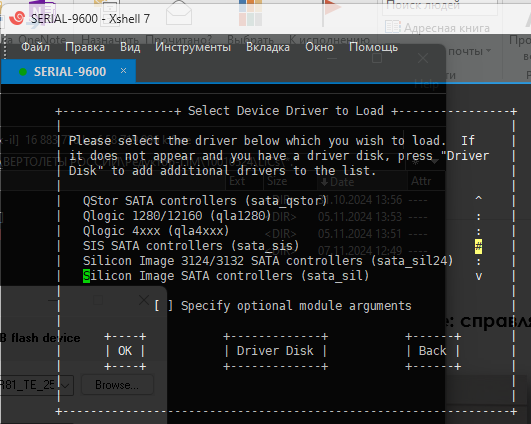Click the Attr column header in background file list
531x424 pixels.
click(x=421, y=181)
